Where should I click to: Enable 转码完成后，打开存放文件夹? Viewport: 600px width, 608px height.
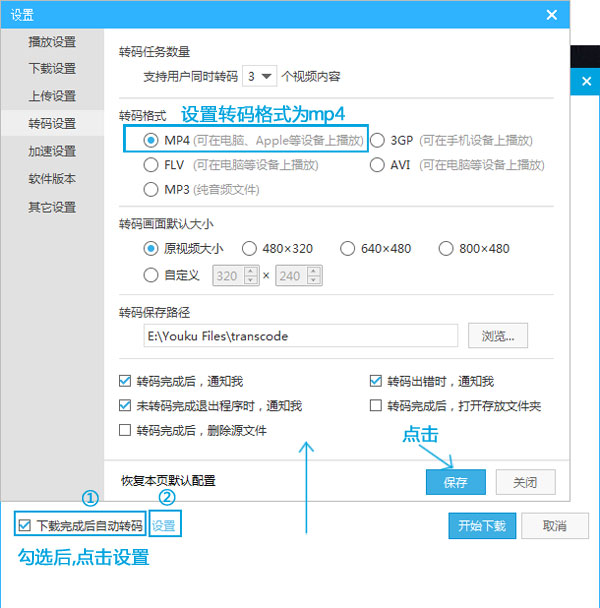click(x=375, y=406)
